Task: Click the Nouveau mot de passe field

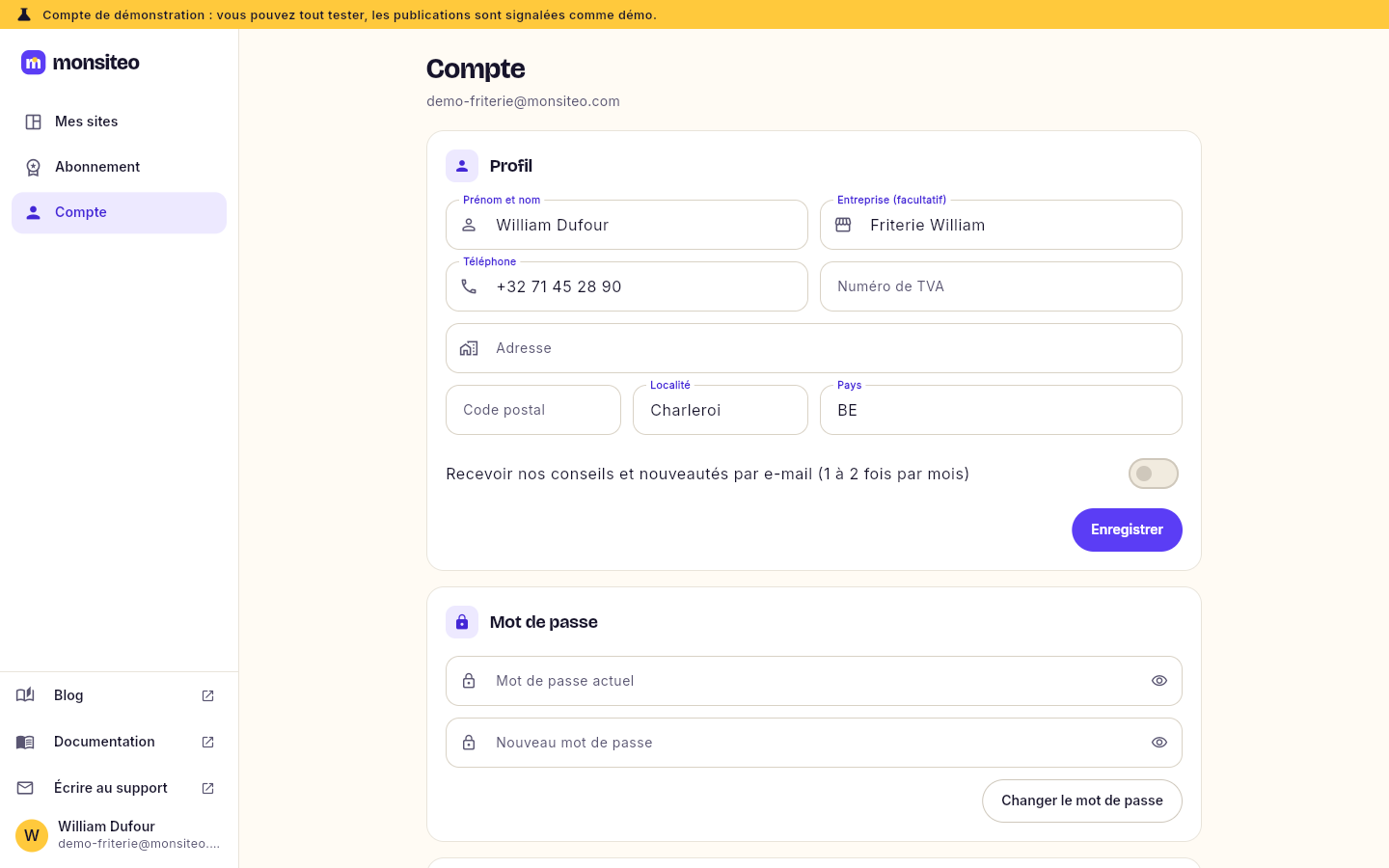Action: pyautogui.click(x=814, y=743)
